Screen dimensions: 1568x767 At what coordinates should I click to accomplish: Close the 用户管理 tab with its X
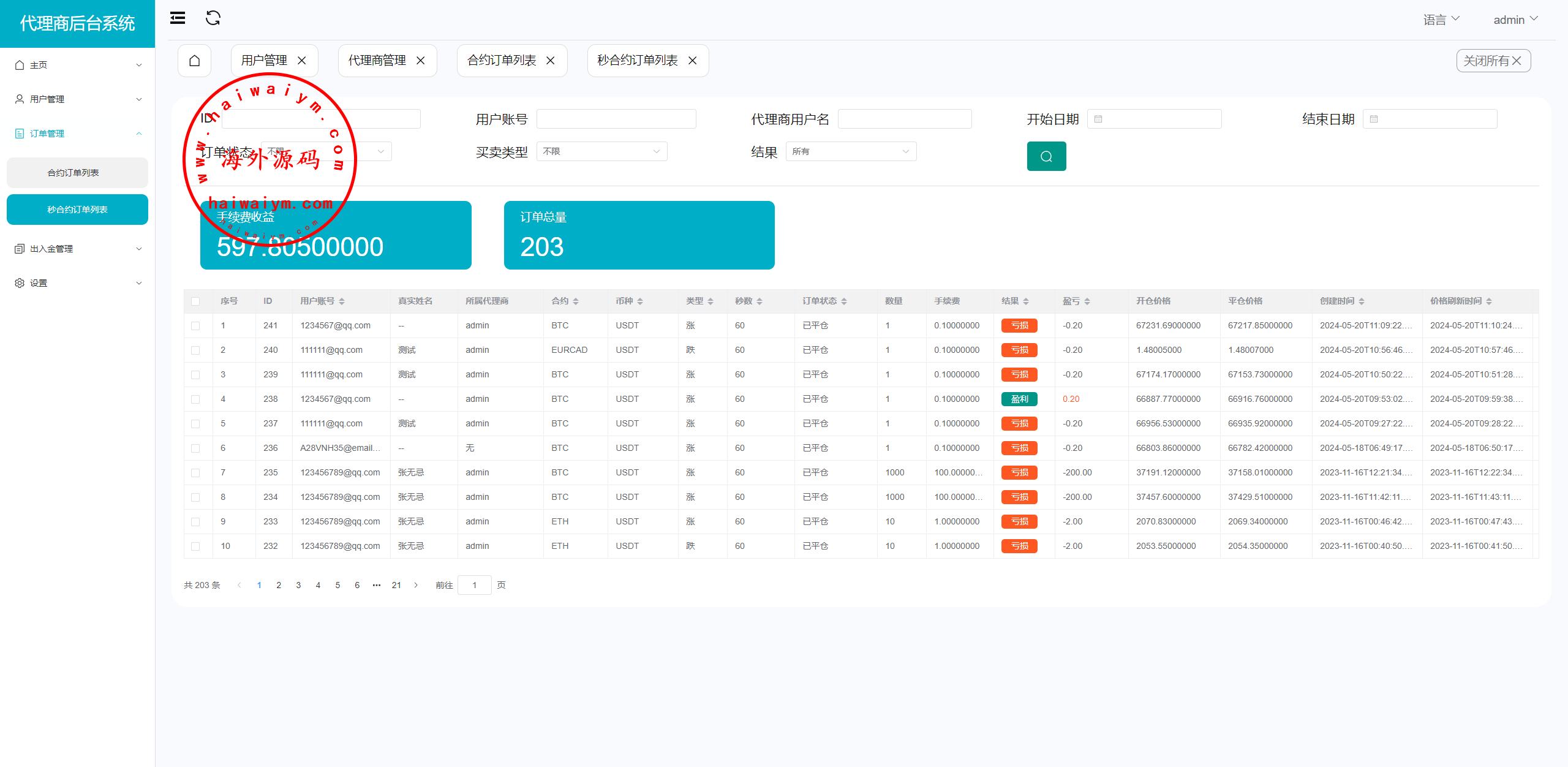[x=302, y=61]
